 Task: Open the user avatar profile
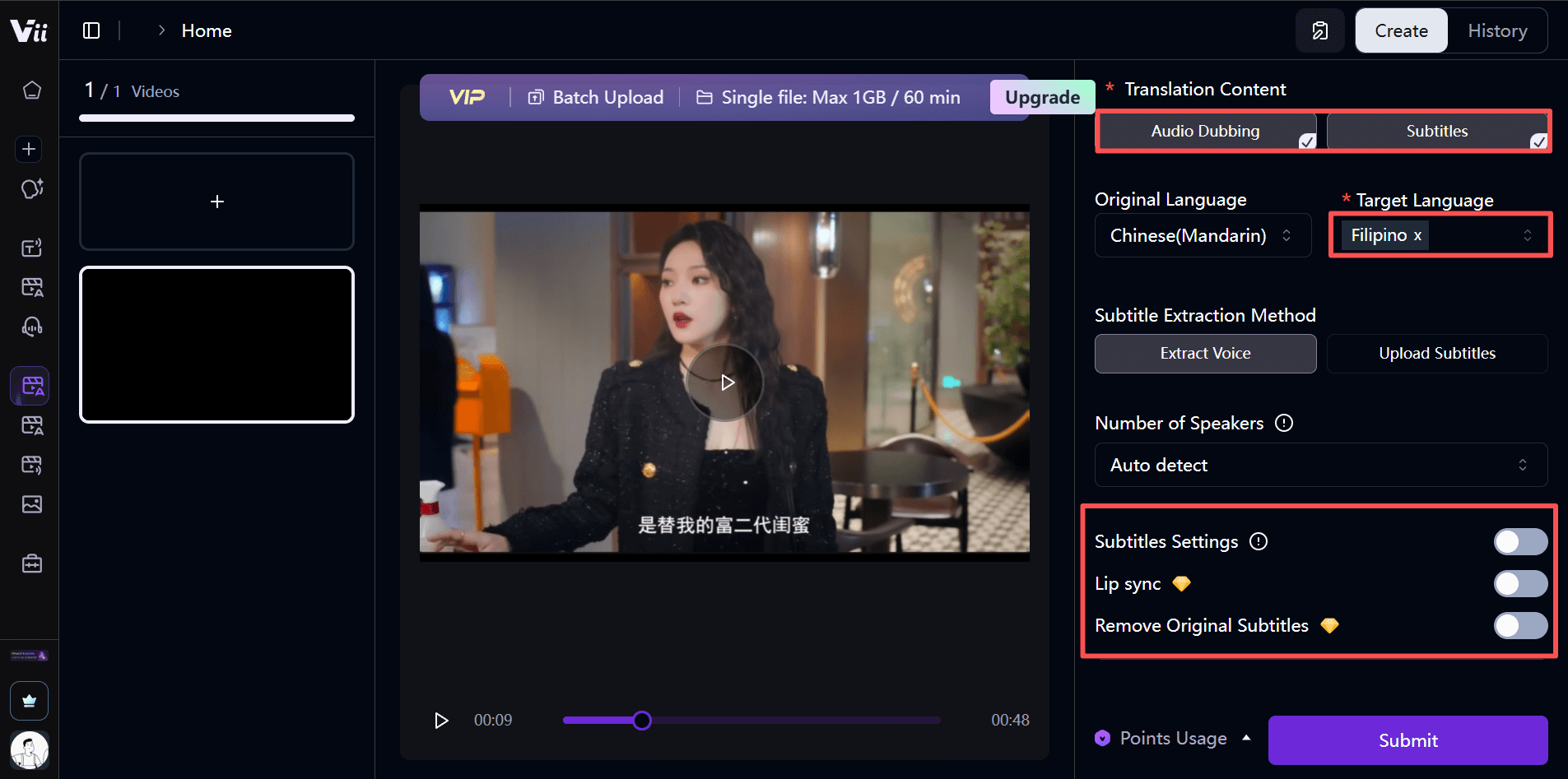(30, 749)
